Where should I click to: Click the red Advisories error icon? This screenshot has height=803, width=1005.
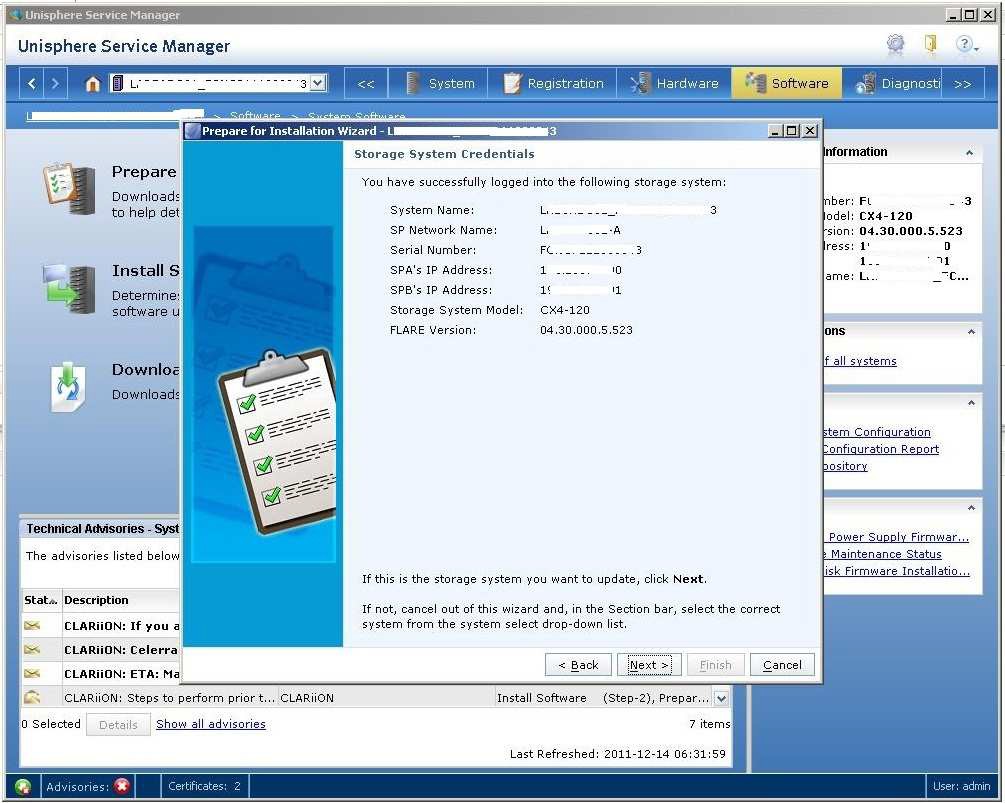point(122,786)
